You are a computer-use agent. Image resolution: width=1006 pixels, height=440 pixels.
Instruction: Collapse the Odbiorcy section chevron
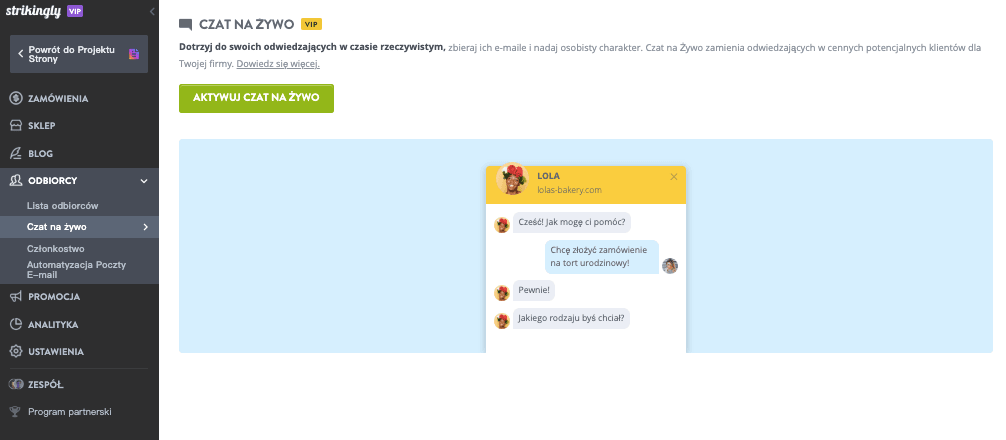[x=144, y=181]
